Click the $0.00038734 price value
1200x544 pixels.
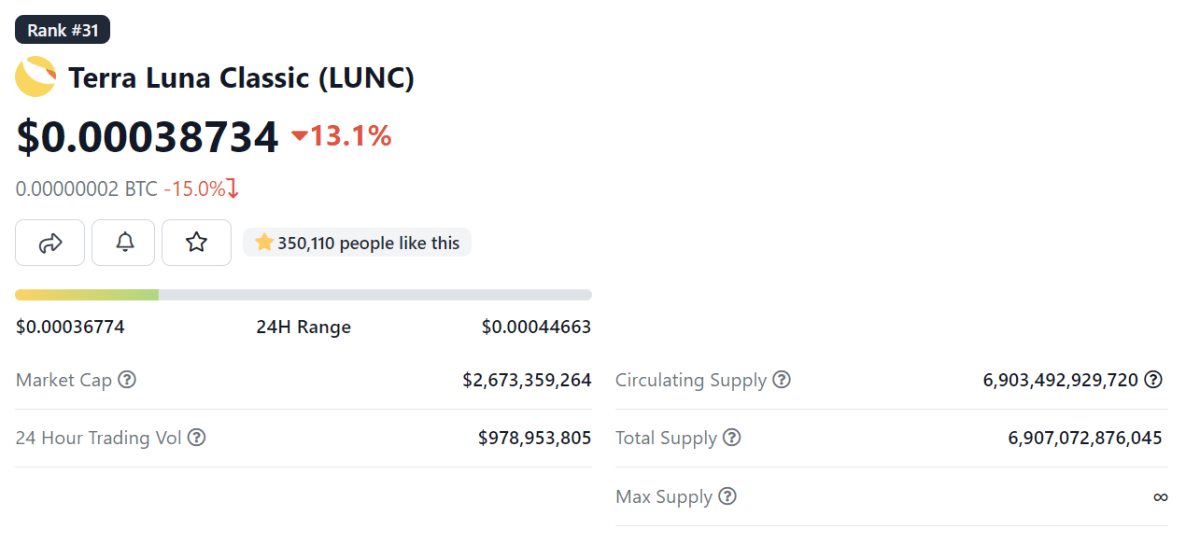click(147, 137)
